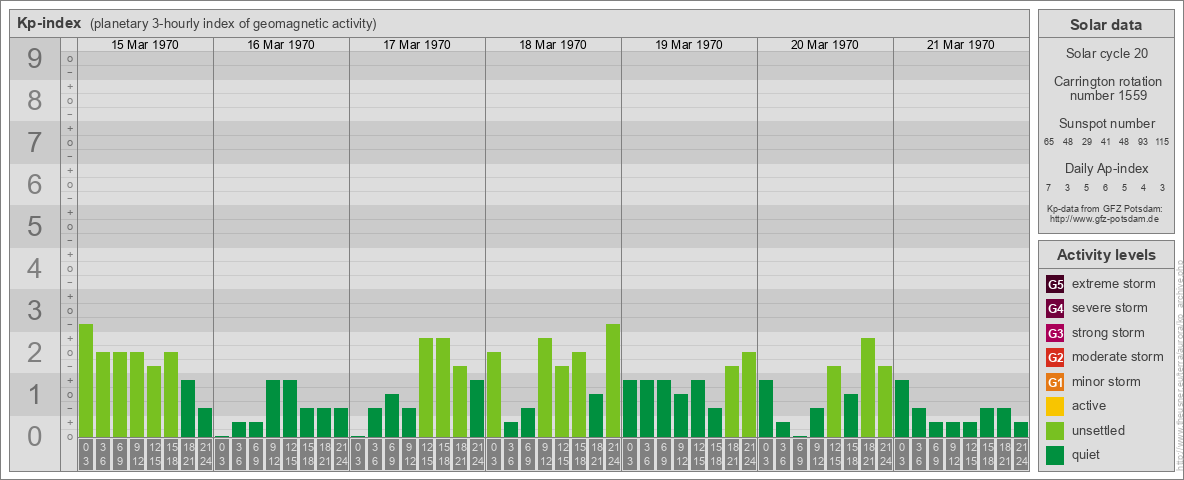The height and width of the screenshot is (480, 1184).
Task: Select the dark green quiet swatch
Action: click(1056, 454)
